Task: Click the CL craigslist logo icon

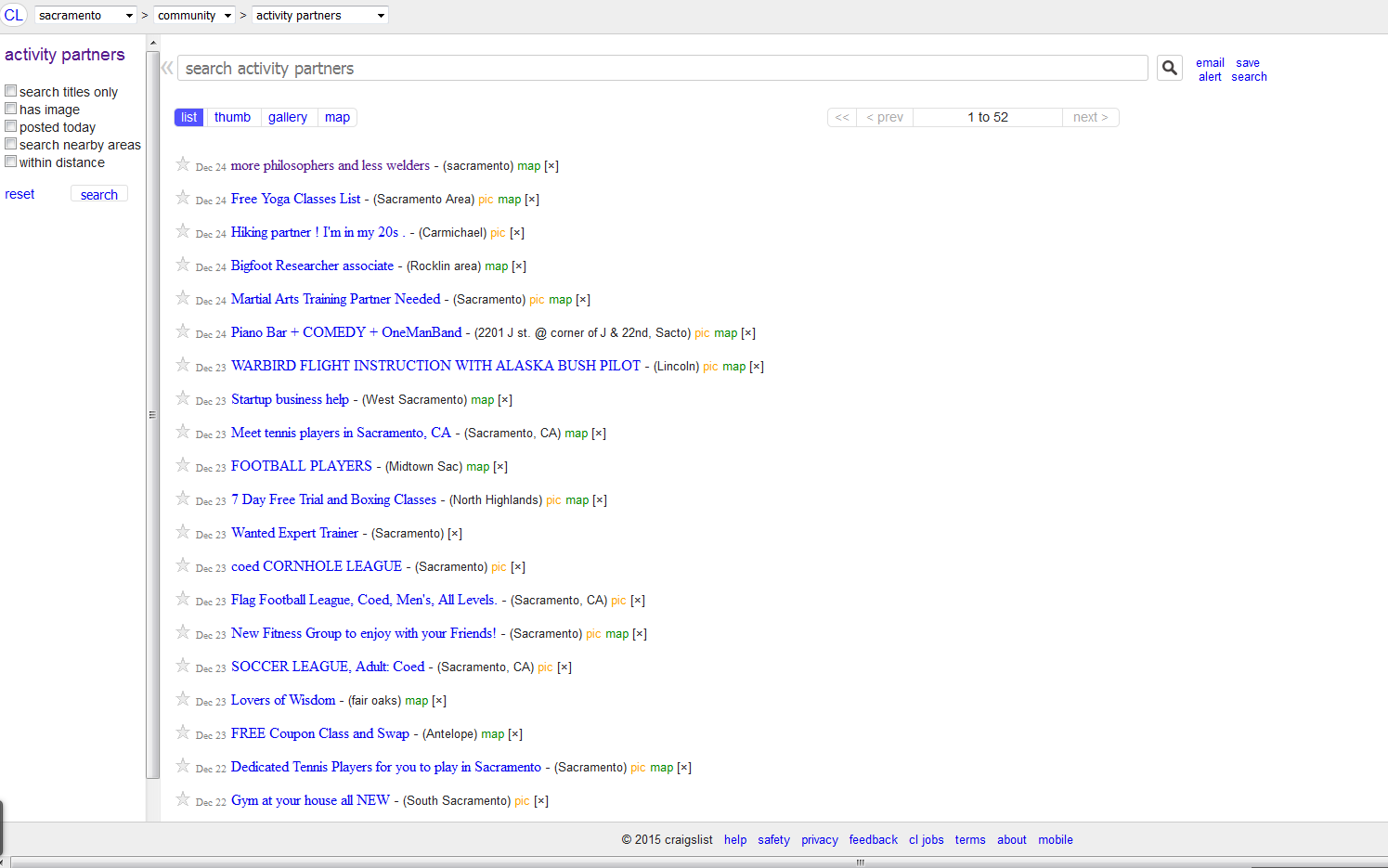Action: coord(14,15)
